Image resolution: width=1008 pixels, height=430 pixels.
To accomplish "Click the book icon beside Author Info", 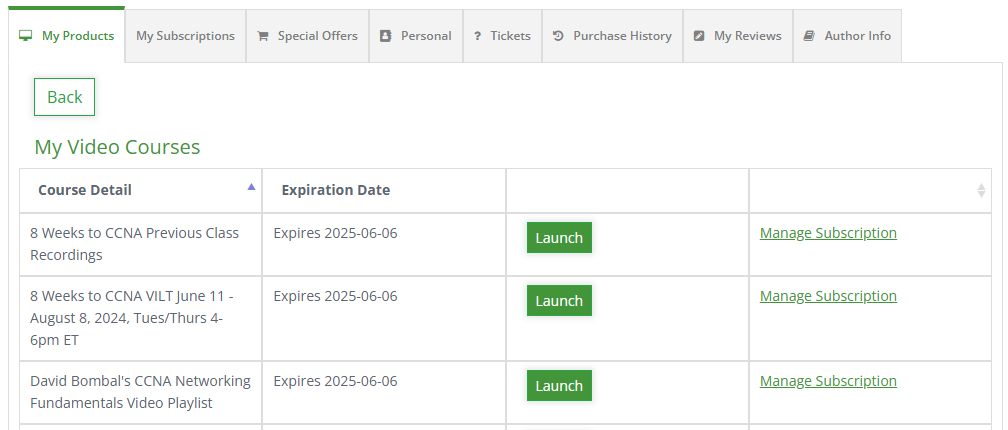I will [x=810, y=36].
